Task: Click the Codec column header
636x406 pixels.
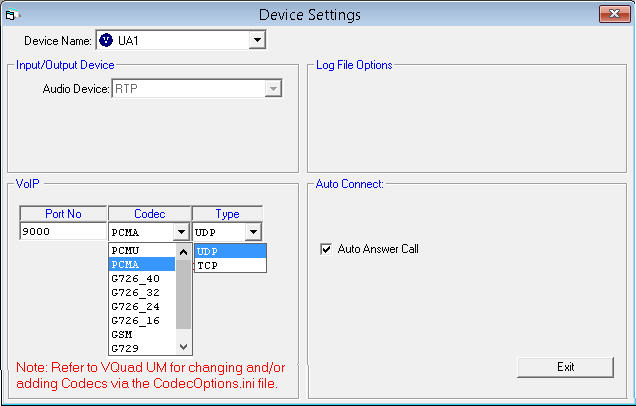Action: 150,214
